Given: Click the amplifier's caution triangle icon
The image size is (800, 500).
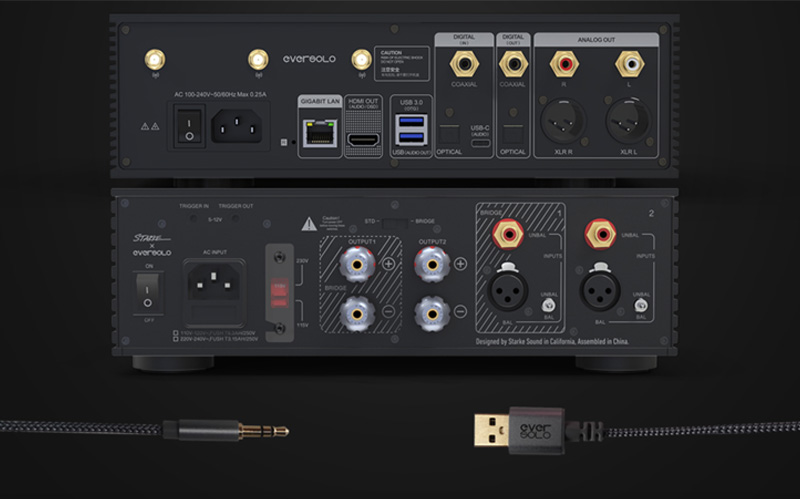Looking at the screenshot, I should pos(309,223).
